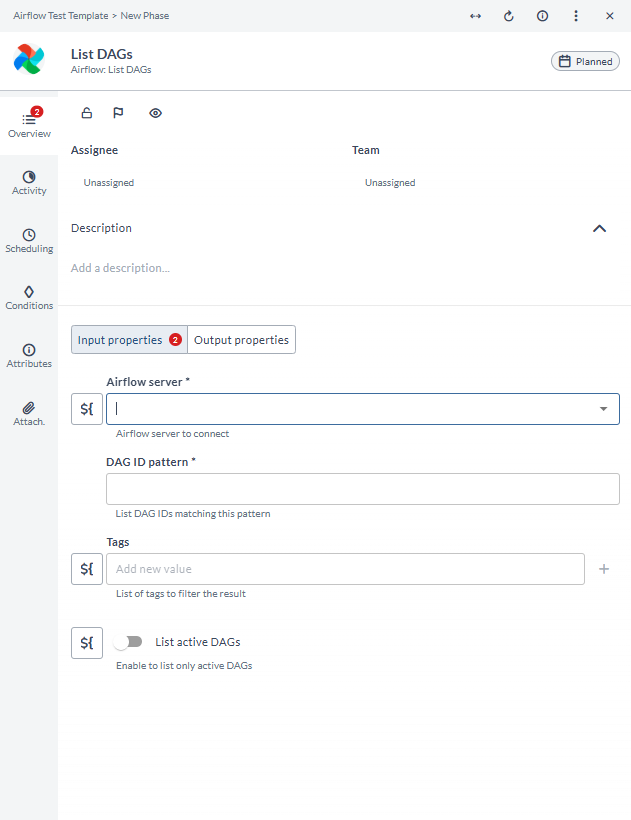
Task: Click the Airflow Test Template breadcrumb
Action: tap(61, 16)
